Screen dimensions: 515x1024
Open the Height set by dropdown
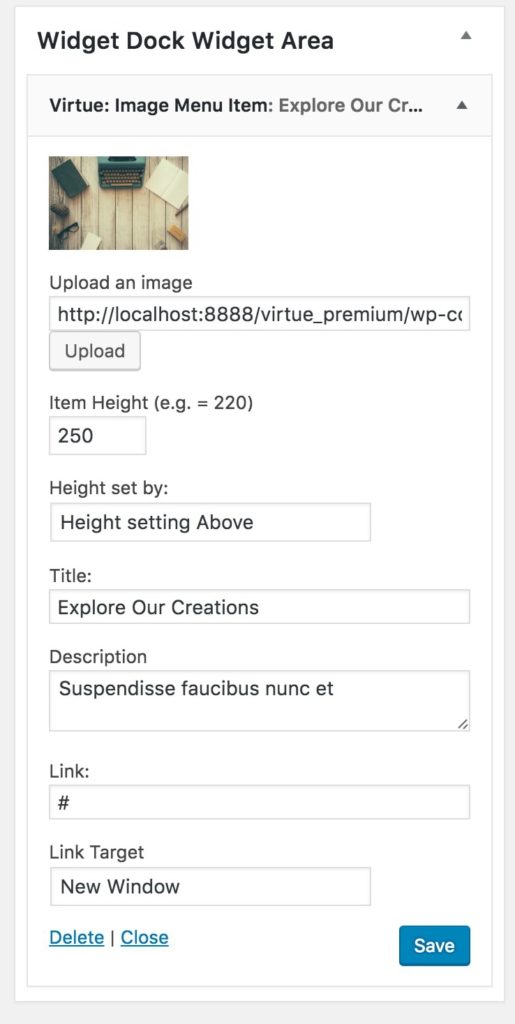[x=210, y=522]
